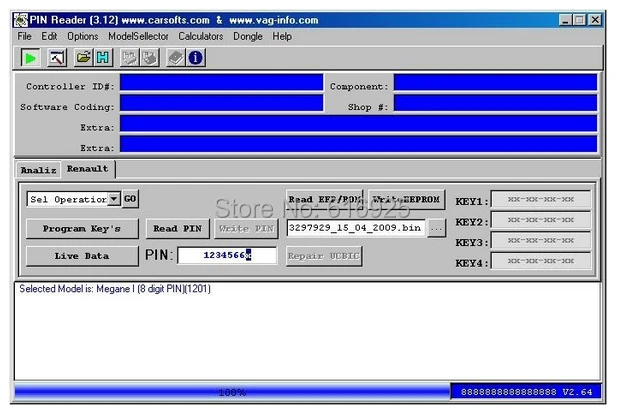
Task: Open the File menu
Action: pyautogui.click(x=24, y=37)
